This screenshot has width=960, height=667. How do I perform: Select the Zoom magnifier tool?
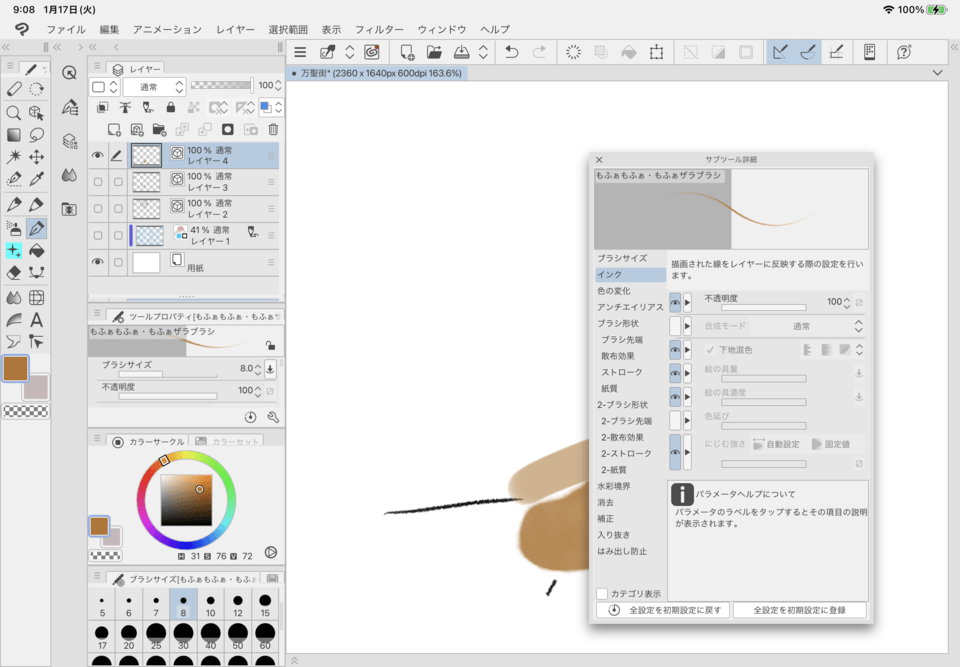pos(13,113)
